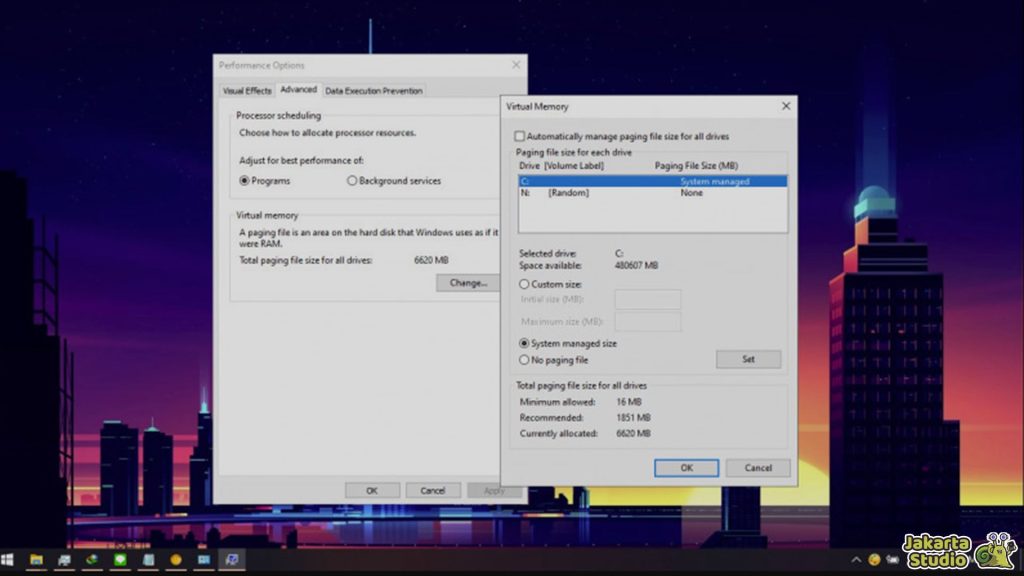Select the Custom size radio button
The height and width of the screenshot is (576, 1024).
(x=523, y=284)
